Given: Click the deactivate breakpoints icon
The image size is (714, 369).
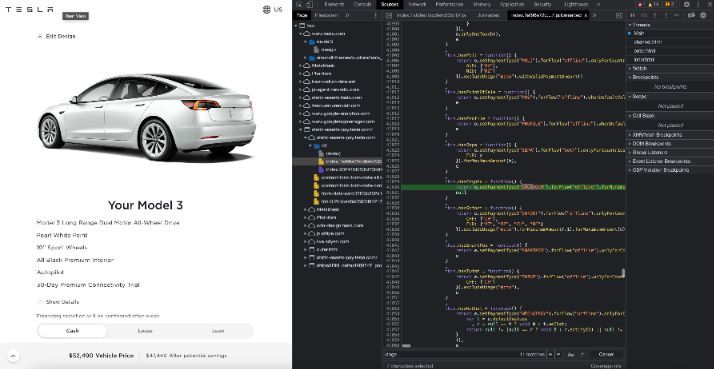Looking at the screenshot, I should coord(692,15).
